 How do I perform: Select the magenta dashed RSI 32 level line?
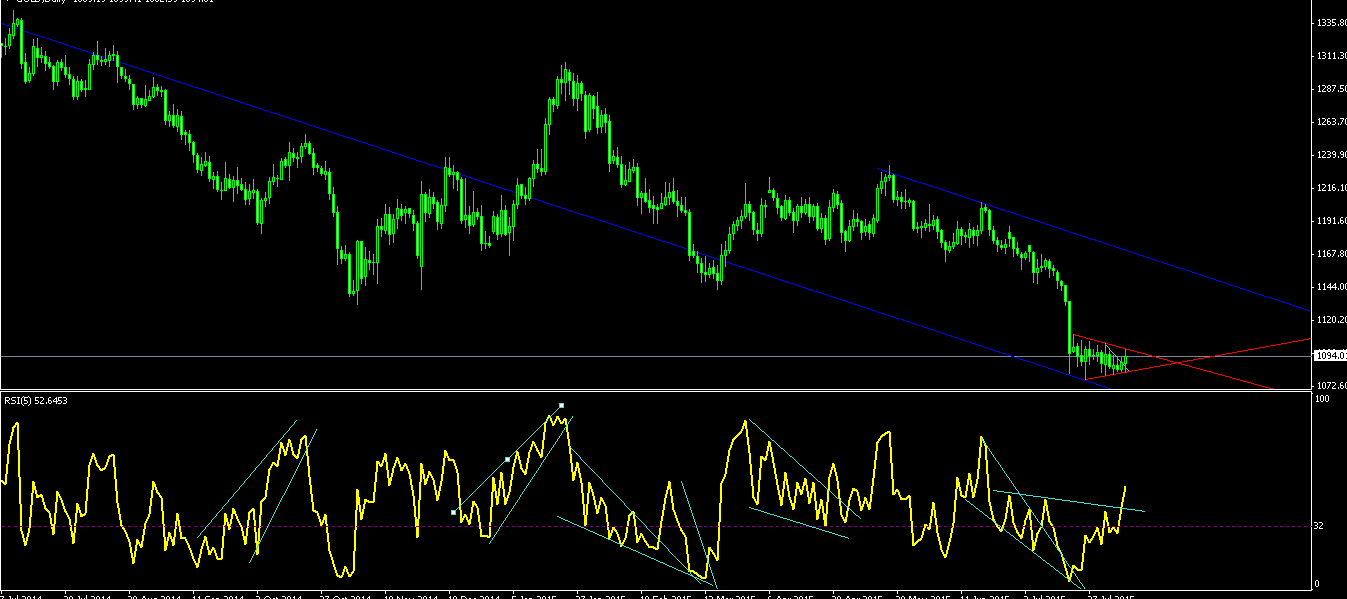[x=655, y=526]
